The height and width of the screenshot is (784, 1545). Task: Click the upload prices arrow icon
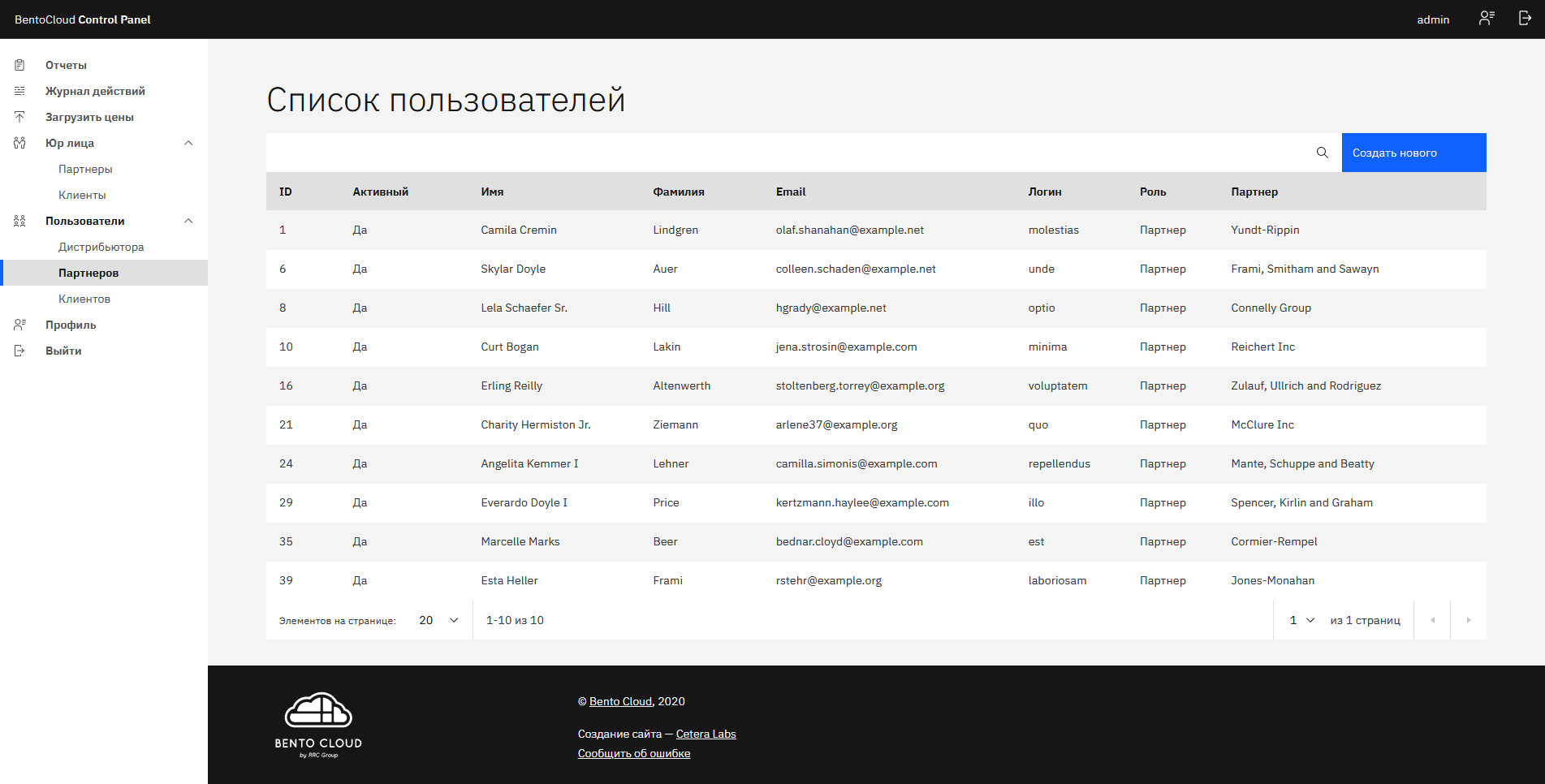click(x=19, y=117)
